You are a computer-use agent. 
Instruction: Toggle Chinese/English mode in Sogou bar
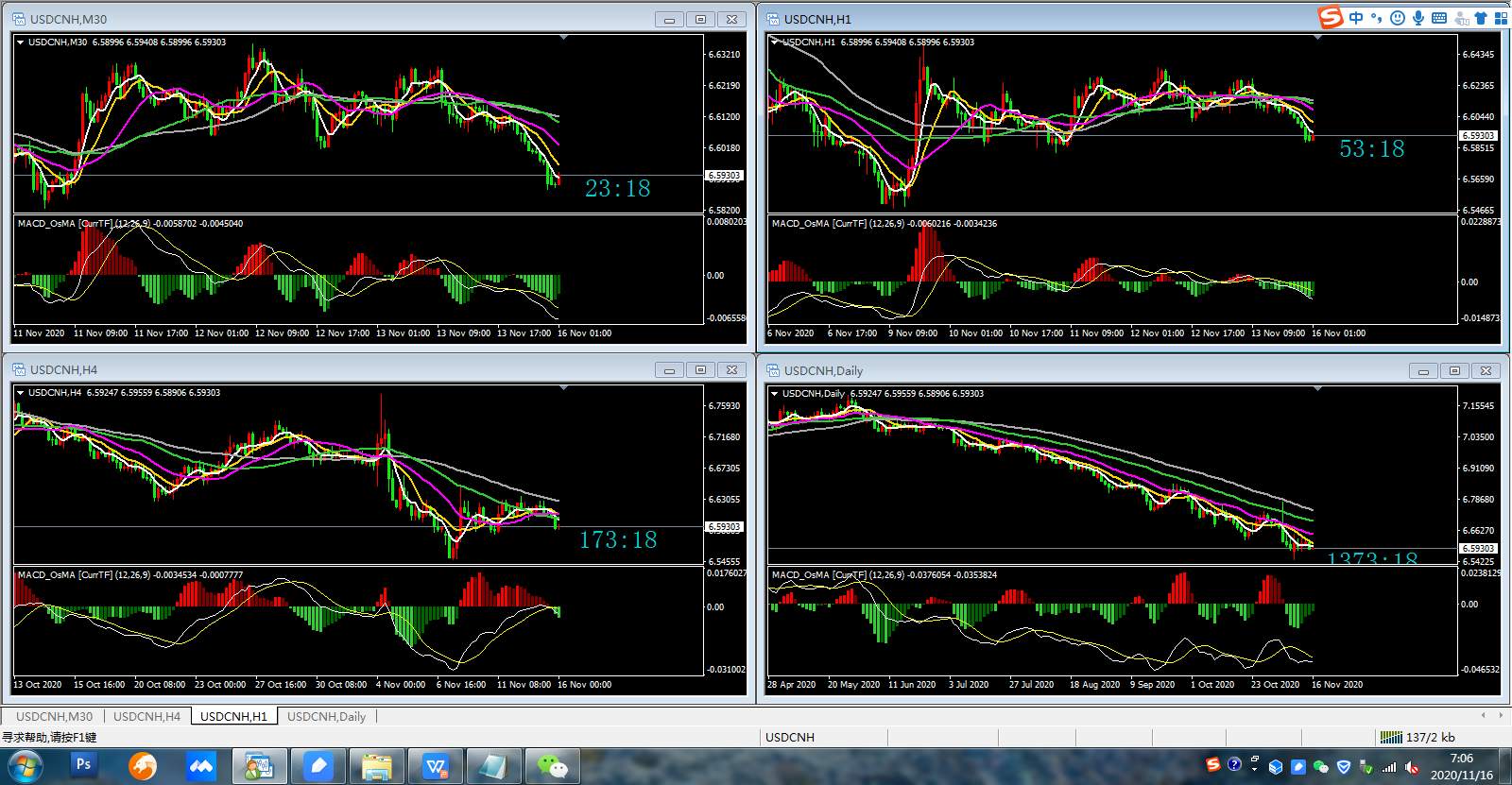point(1356,18)
